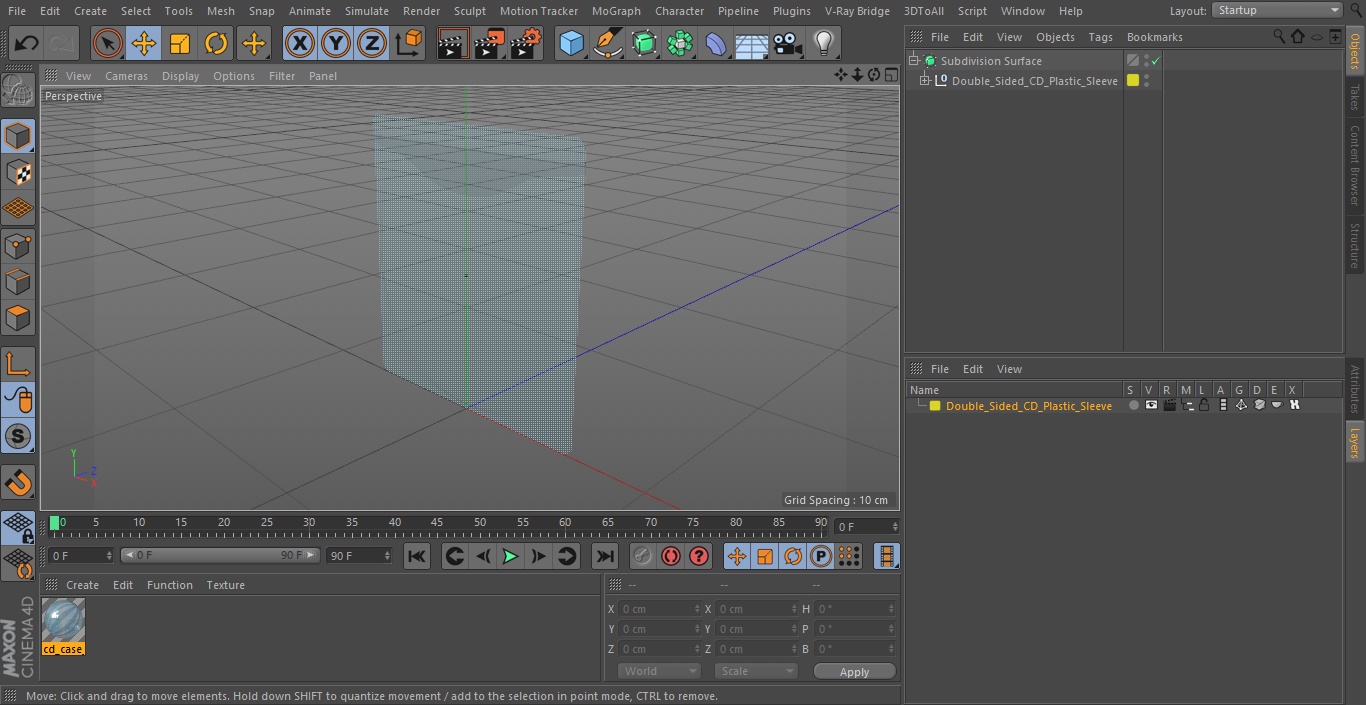This screenshot has width=1366, height=705.
Task: Activate the Scale tool
Action: coord(180,43)
